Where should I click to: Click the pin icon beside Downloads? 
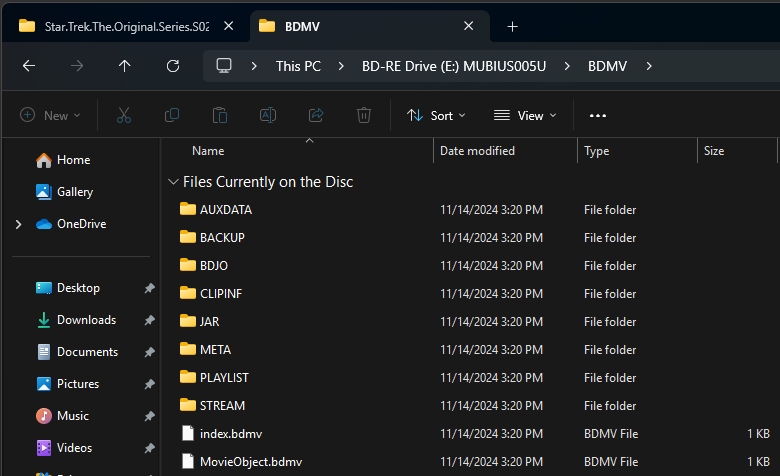pyautogui.click(x=149, y=320)
